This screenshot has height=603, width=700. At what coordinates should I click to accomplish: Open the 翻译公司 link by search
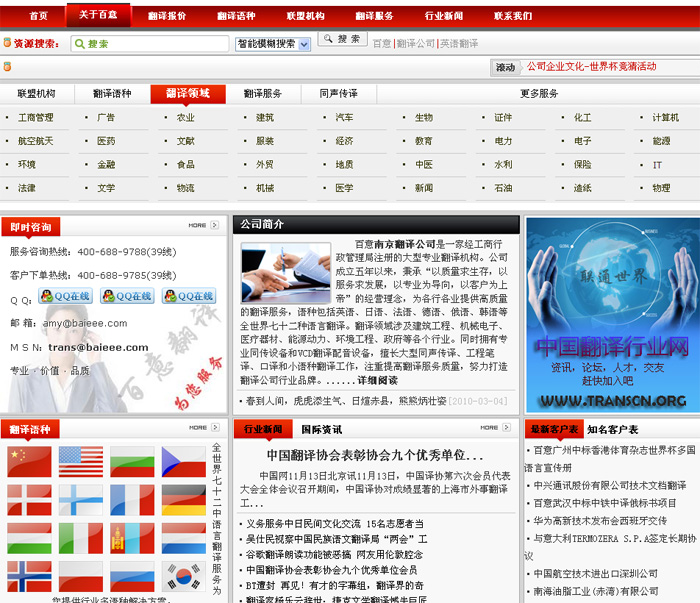(416, 43)
